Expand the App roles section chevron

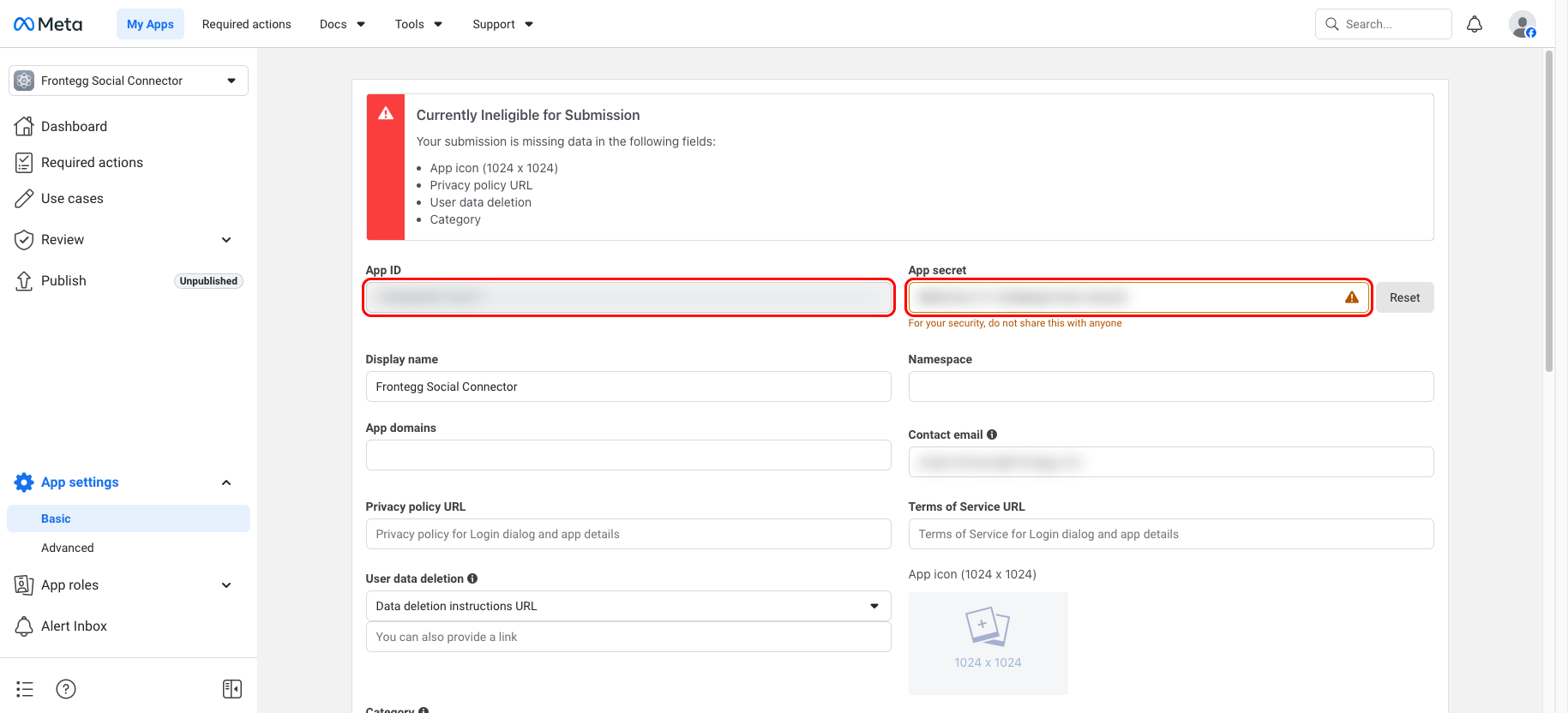(x=226, y=585)
